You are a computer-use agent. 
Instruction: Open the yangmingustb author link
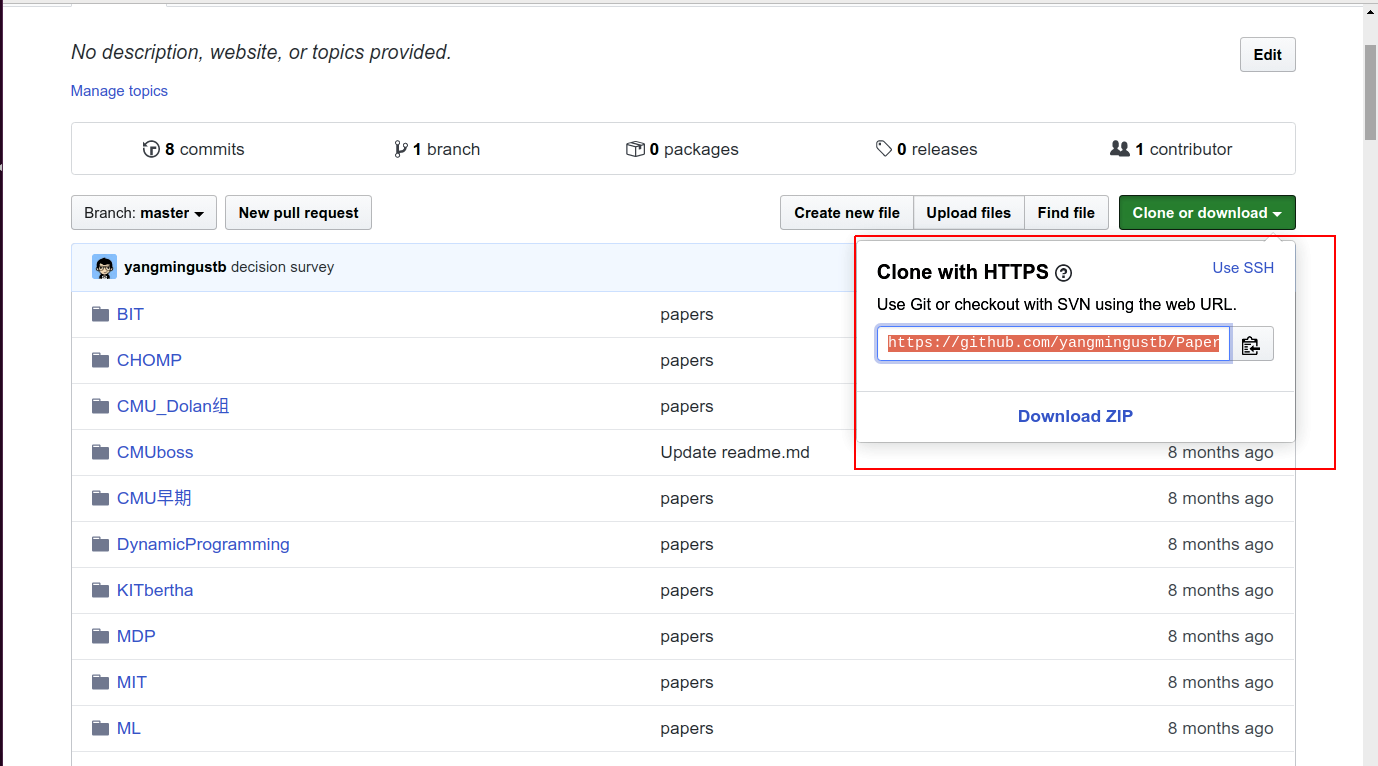pos(175,267)
